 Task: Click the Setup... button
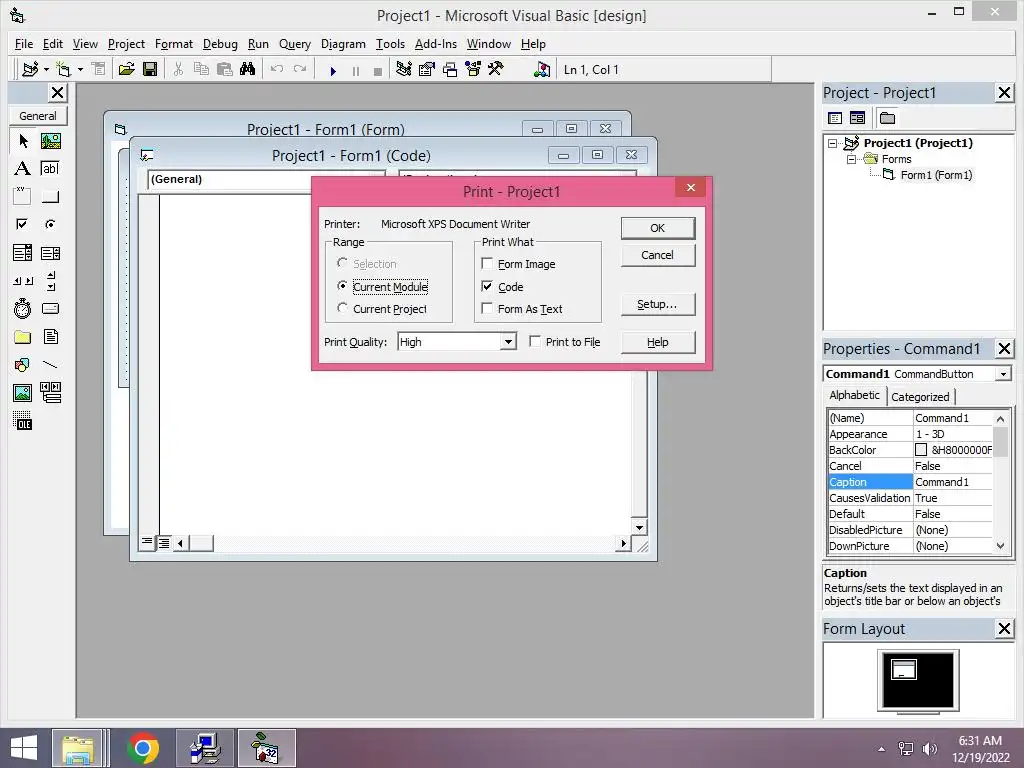[658, 304]
